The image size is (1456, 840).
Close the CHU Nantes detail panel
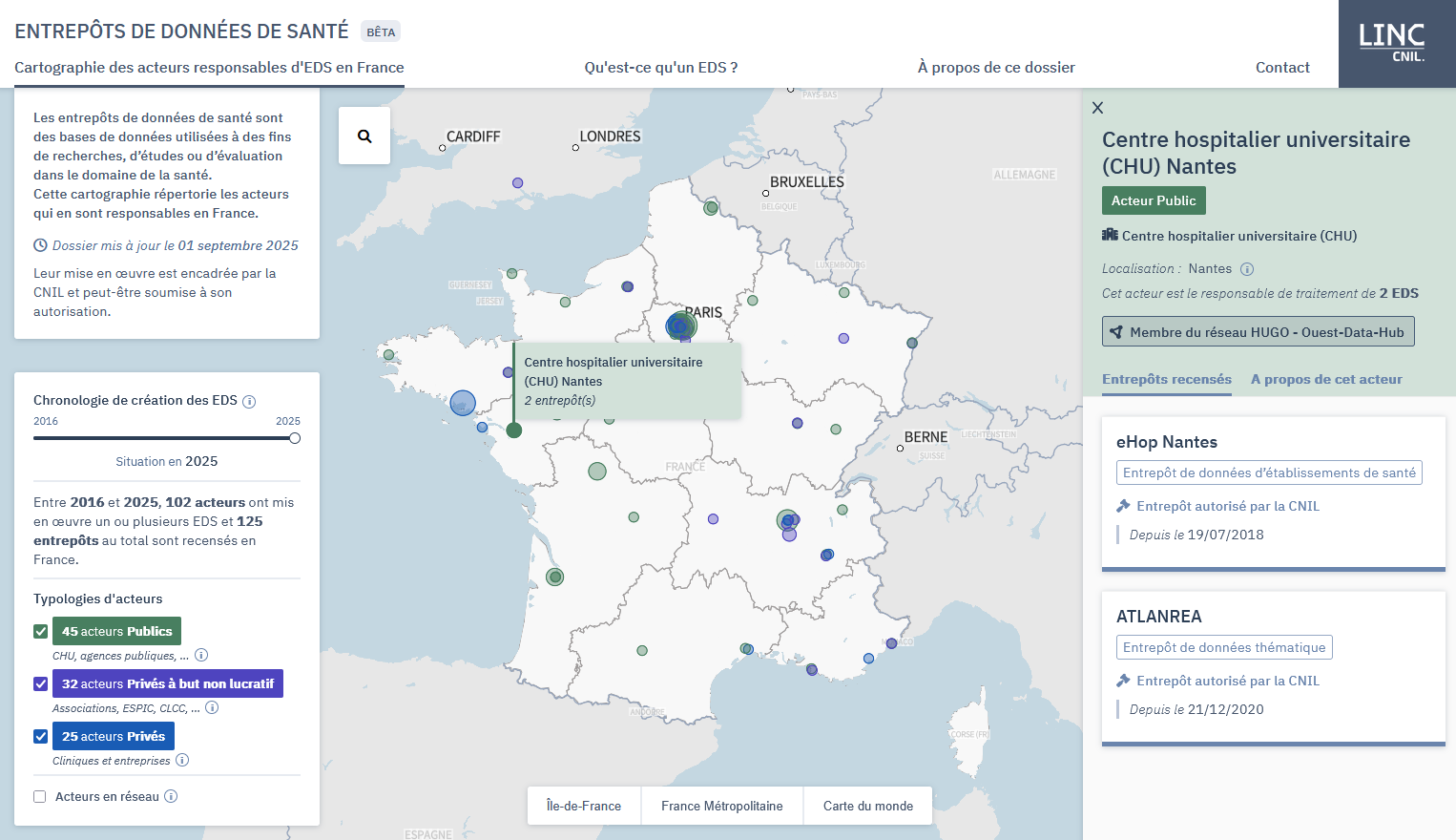[x=1097, y=108]
